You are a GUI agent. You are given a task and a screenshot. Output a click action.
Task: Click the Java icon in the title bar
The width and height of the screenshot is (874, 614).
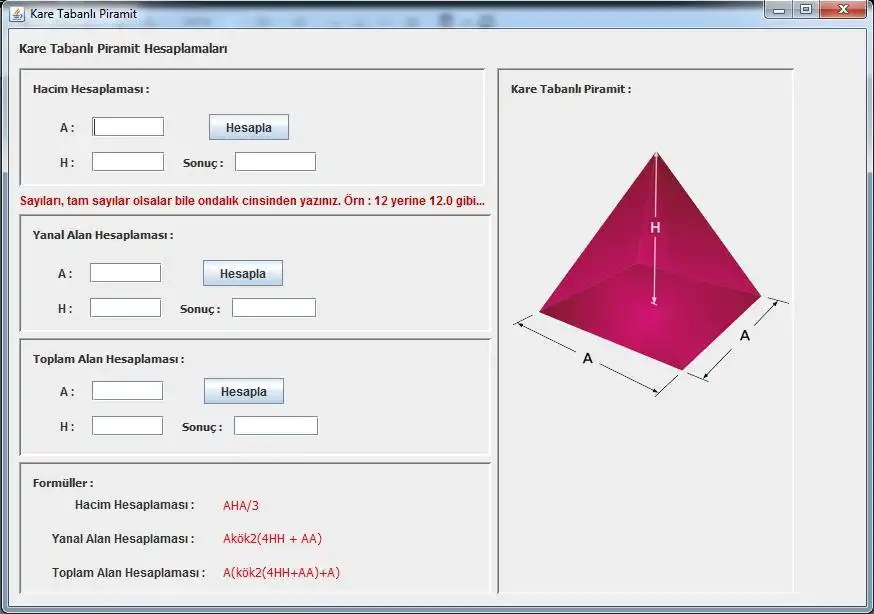pyautogui.click(x=17, y=13)
